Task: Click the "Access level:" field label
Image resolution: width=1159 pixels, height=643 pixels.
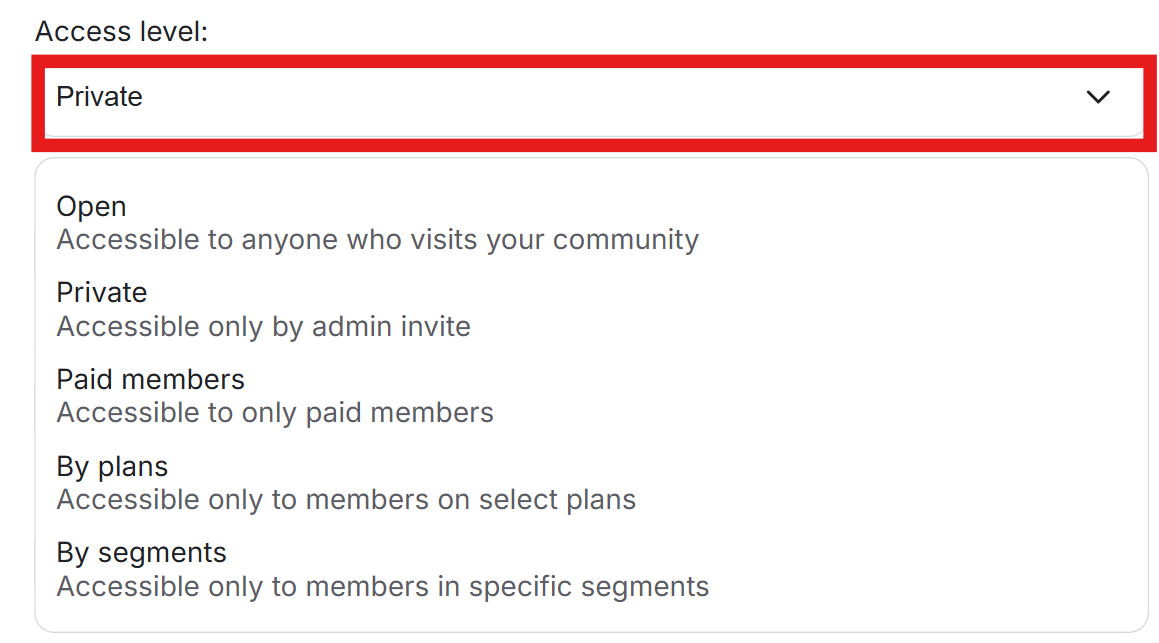Action: point(121,31)
